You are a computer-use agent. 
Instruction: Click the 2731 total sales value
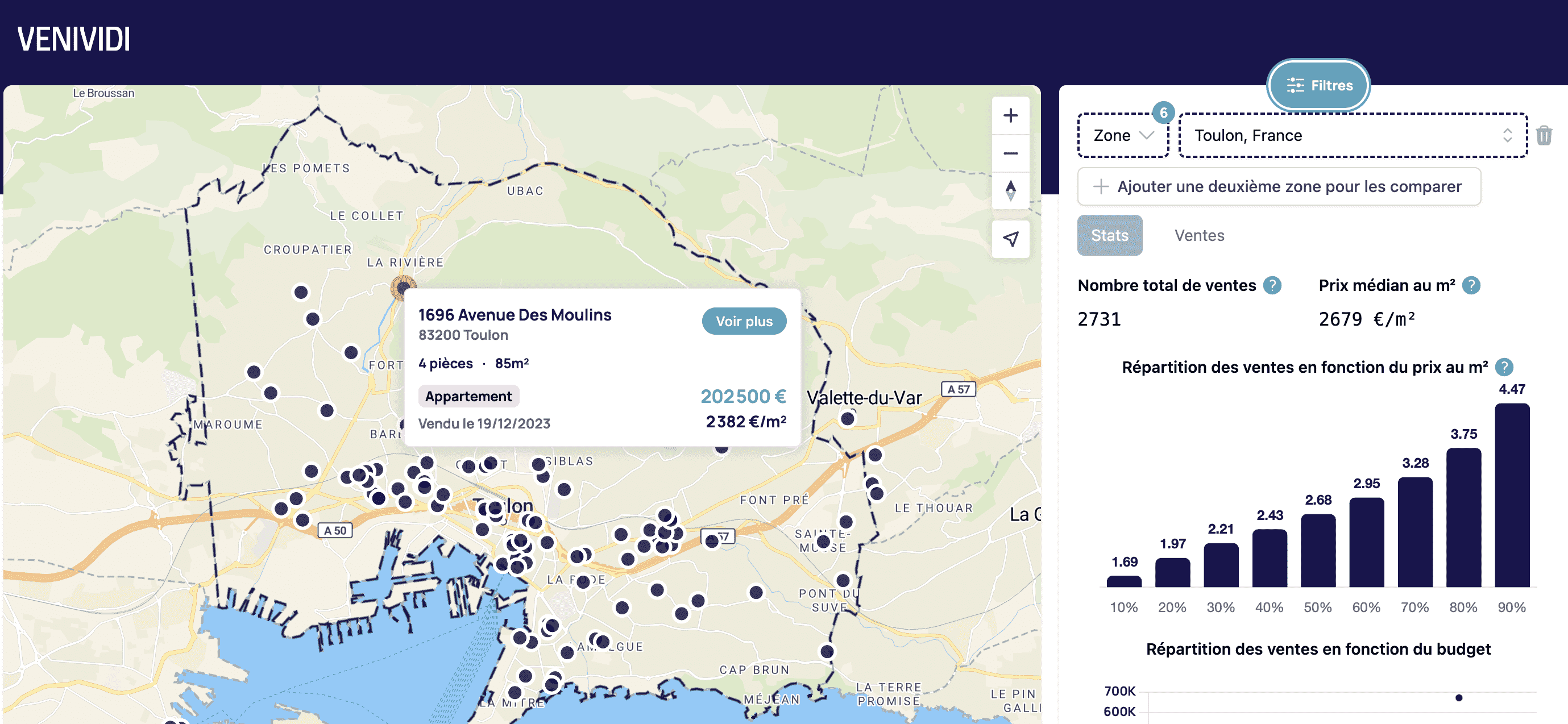[x=1100, y=319]
